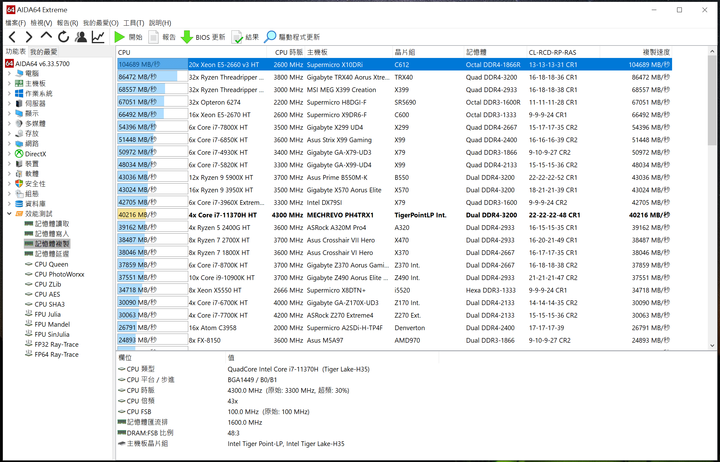Expand the 伺服器 tree node
720x462 pixels.
click(9, 104)
